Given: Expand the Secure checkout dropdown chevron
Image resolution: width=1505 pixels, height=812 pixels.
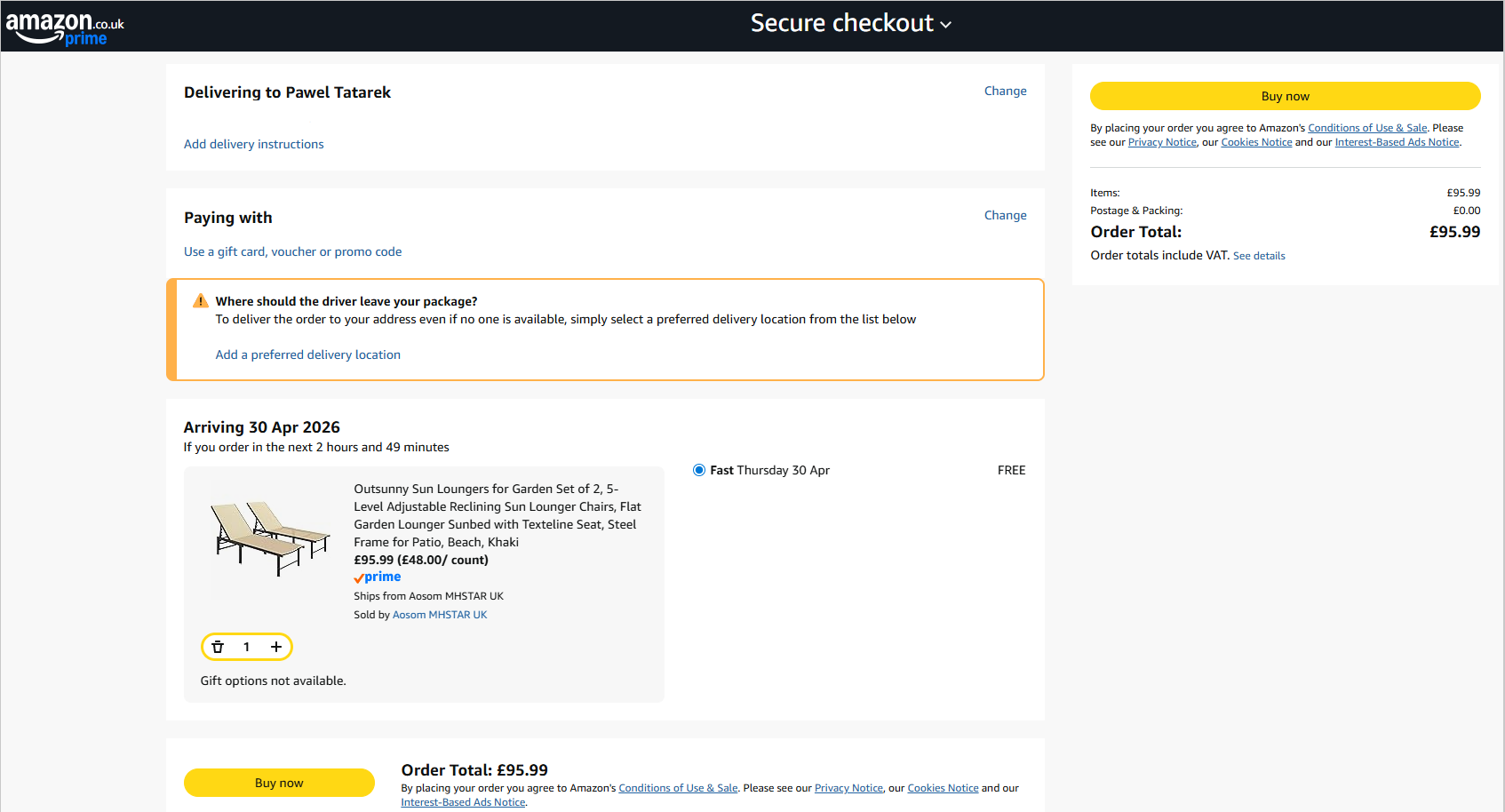Looking at the screenshot, I should [x=946, y=25].
